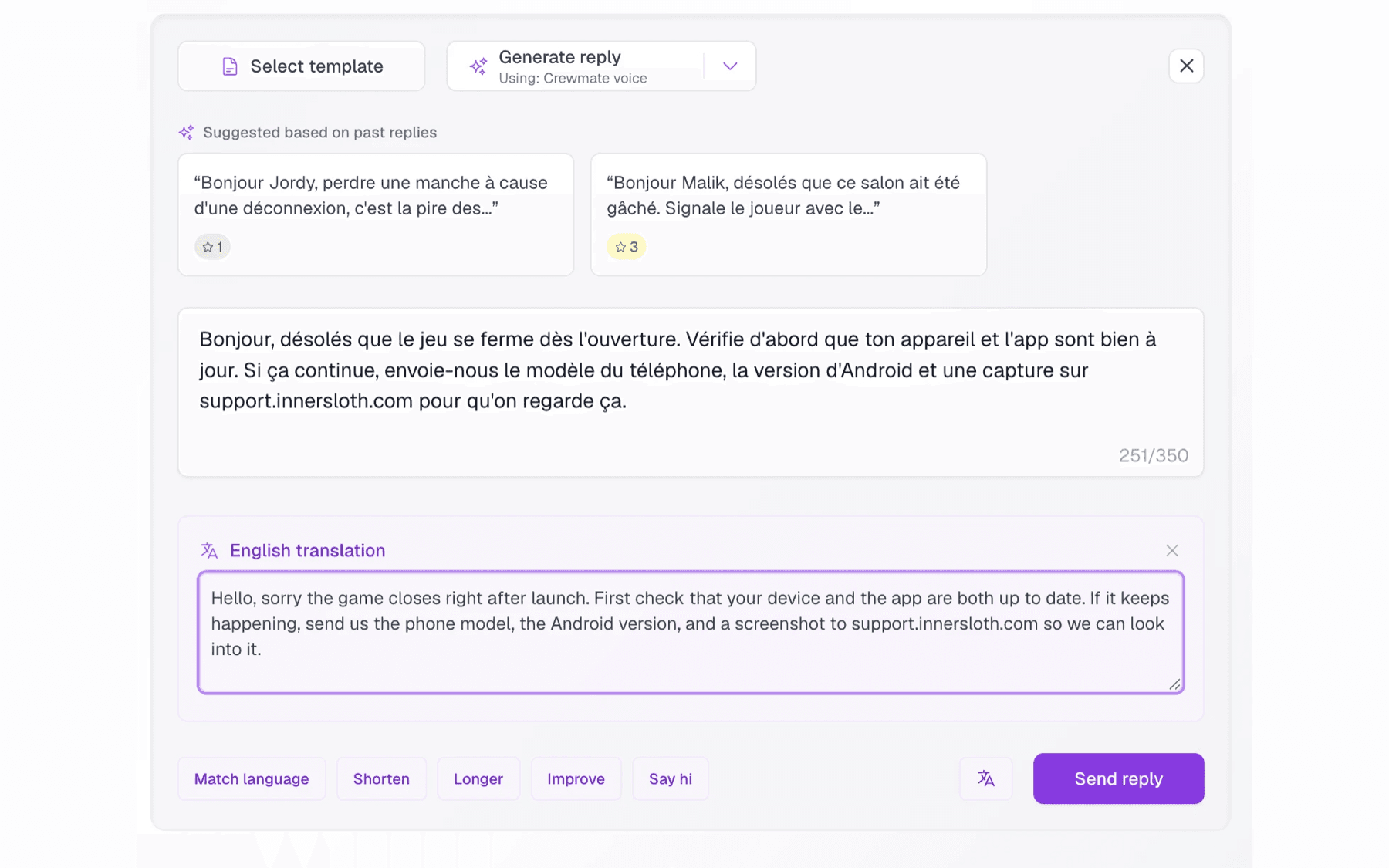Use the suggested reply to Jordy
Viewport: 1389px width, 868px height.
[376, 214]
